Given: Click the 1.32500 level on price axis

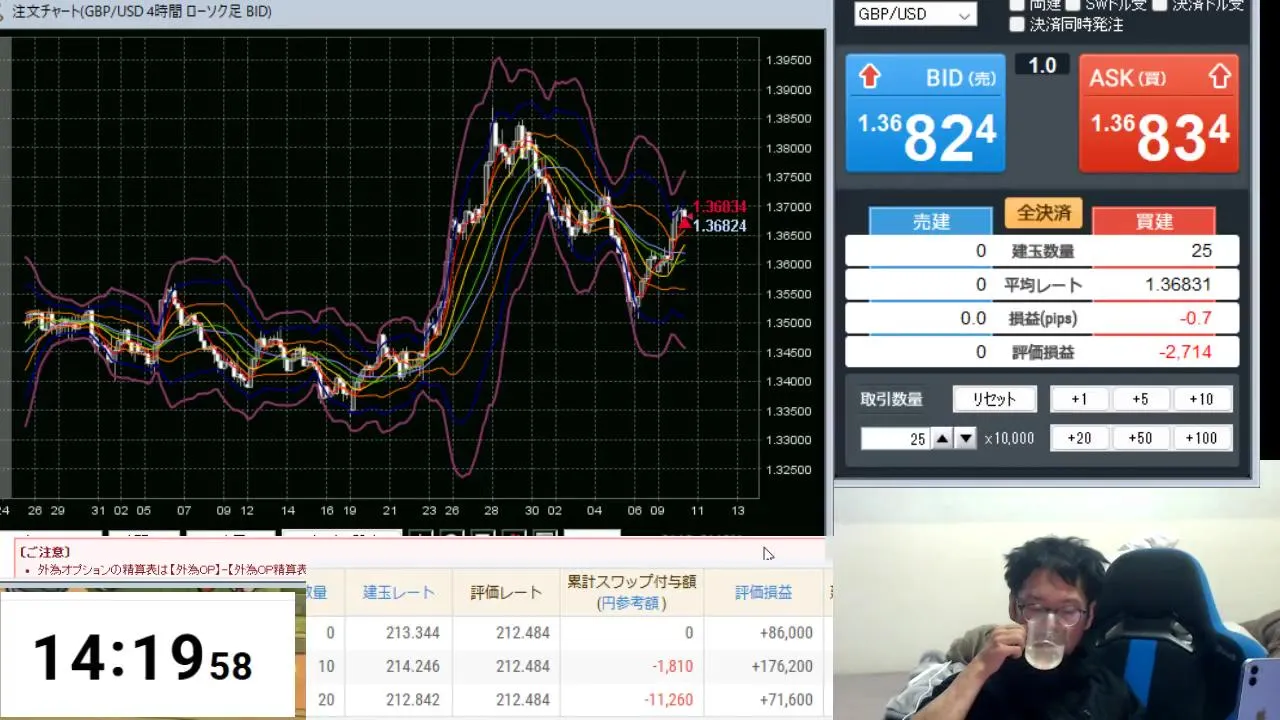Looking at the screenshot, I should point(788,470).
